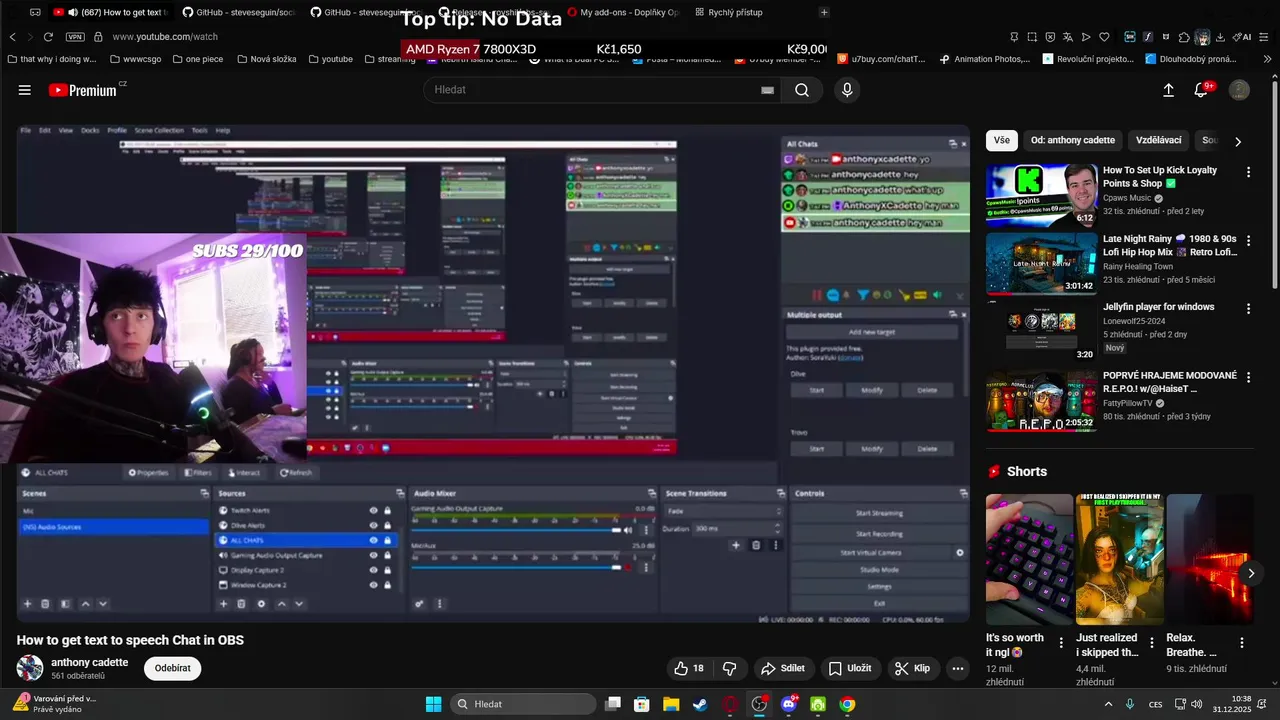The height and width of the screenshot is (720, 1280).
Task: Open Discord from the taskbar
Action: [x=789, y=704]
